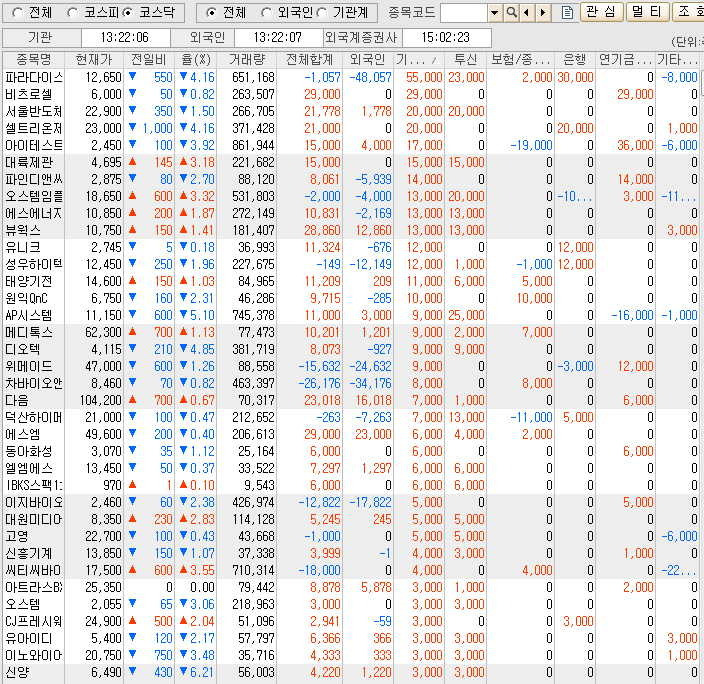
Task: Click the previous stock left arrow
Action: (x=527, y=13)
